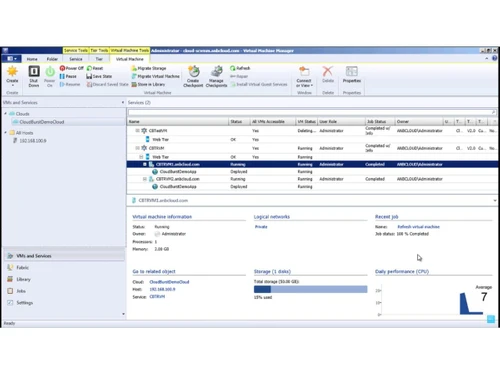Click the storage usage bar
The image size is (500, 375).
(x=310, y=289)
